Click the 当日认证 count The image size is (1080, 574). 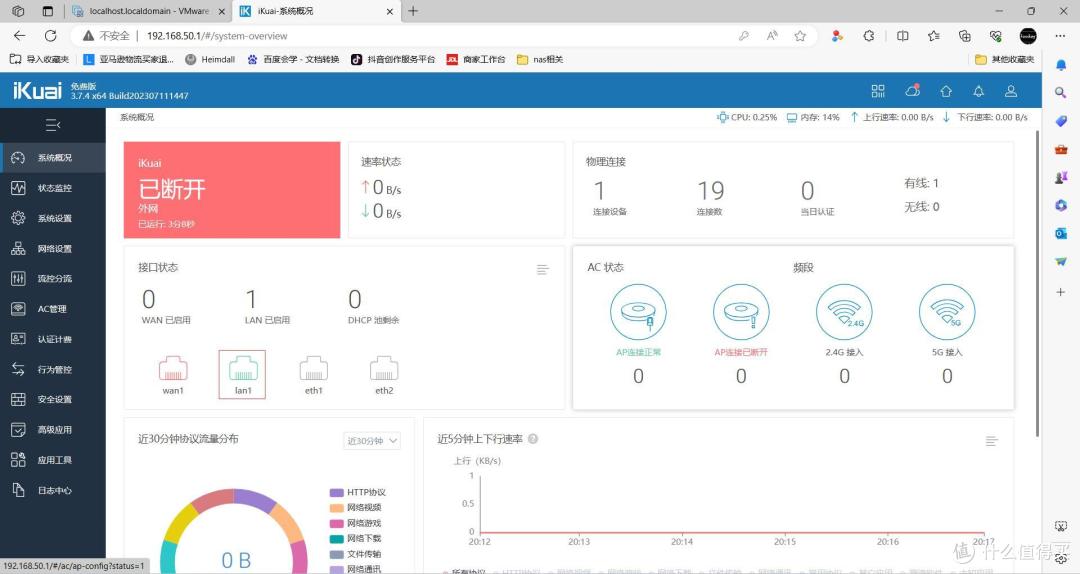[808, 190]
